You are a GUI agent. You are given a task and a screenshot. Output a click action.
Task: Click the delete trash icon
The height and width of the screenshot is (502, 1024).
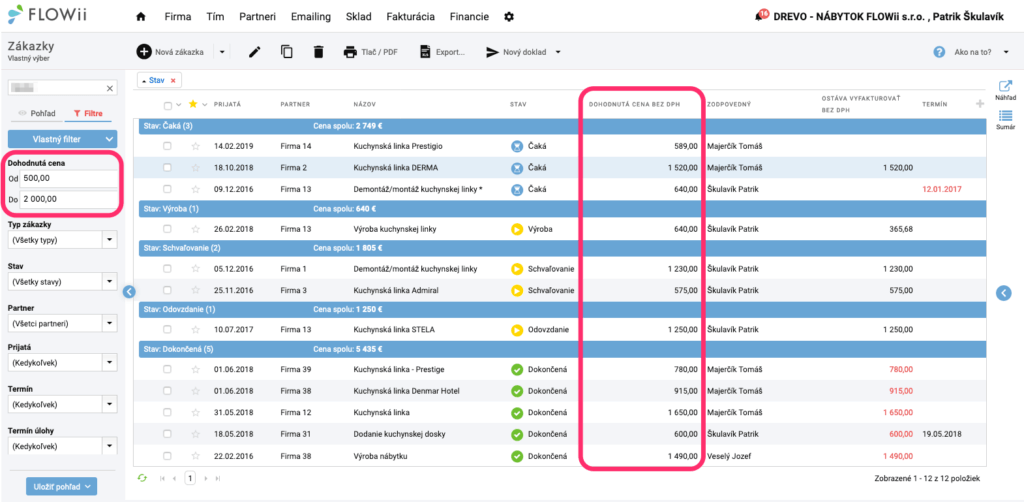tap(318, 52)
